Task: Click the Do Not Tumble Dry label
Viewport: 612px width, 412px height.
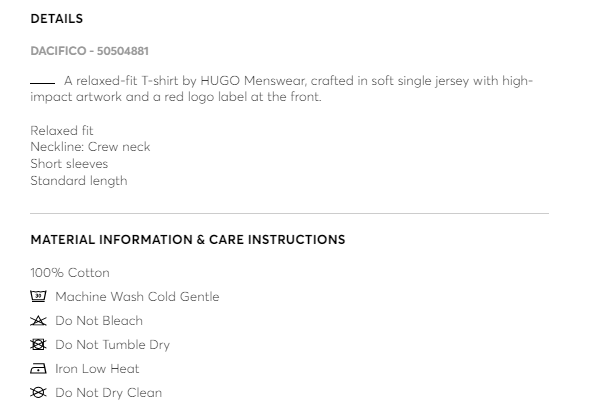Action: pyautogui.click(x=112, y=345)
